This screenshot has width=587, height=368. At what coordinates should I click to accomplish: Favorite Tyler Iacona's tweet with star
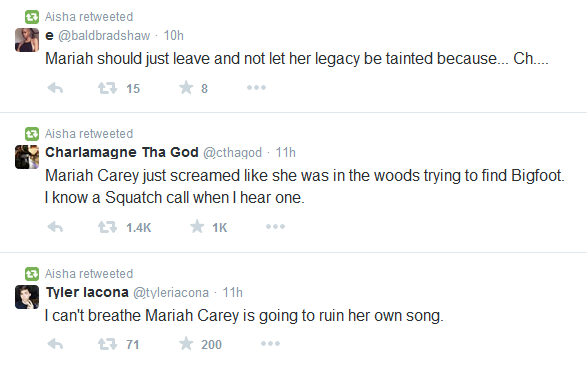(186, 344)
